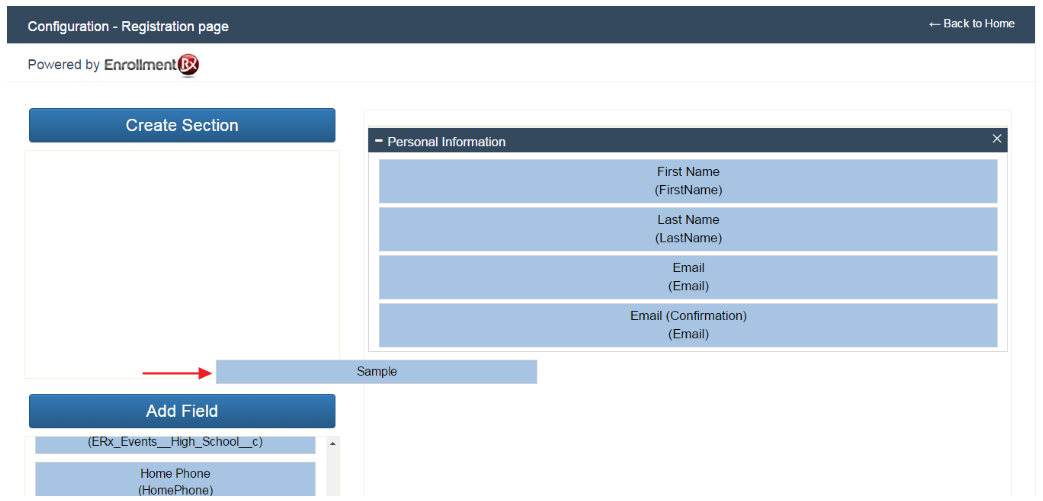The image size is (1043, 501).
Task: Select the First Name (FirstName) field block
Action: 688,181
